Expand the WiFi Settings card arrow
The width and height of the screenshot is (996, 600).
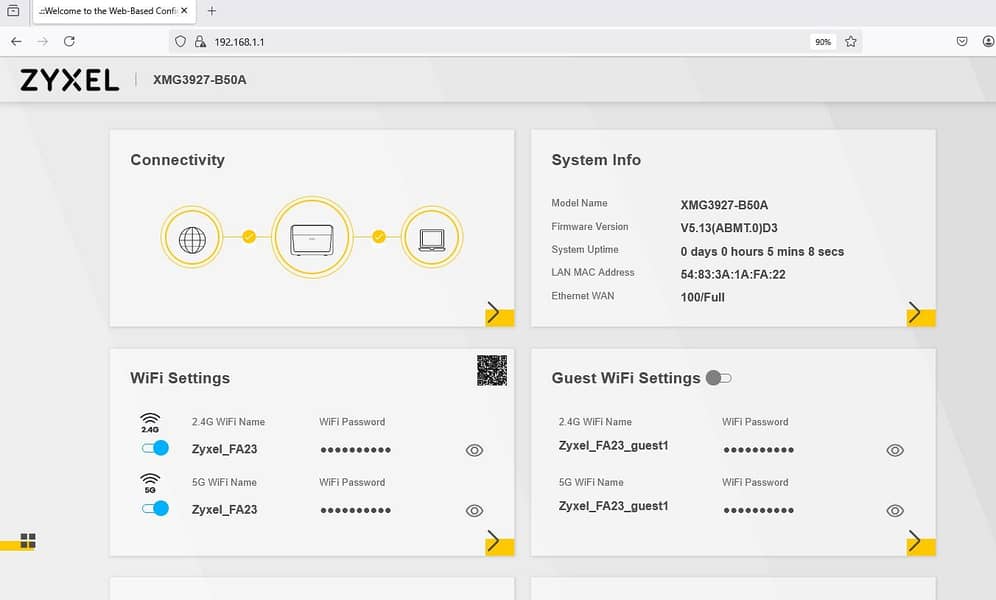(x=499, y=542)
